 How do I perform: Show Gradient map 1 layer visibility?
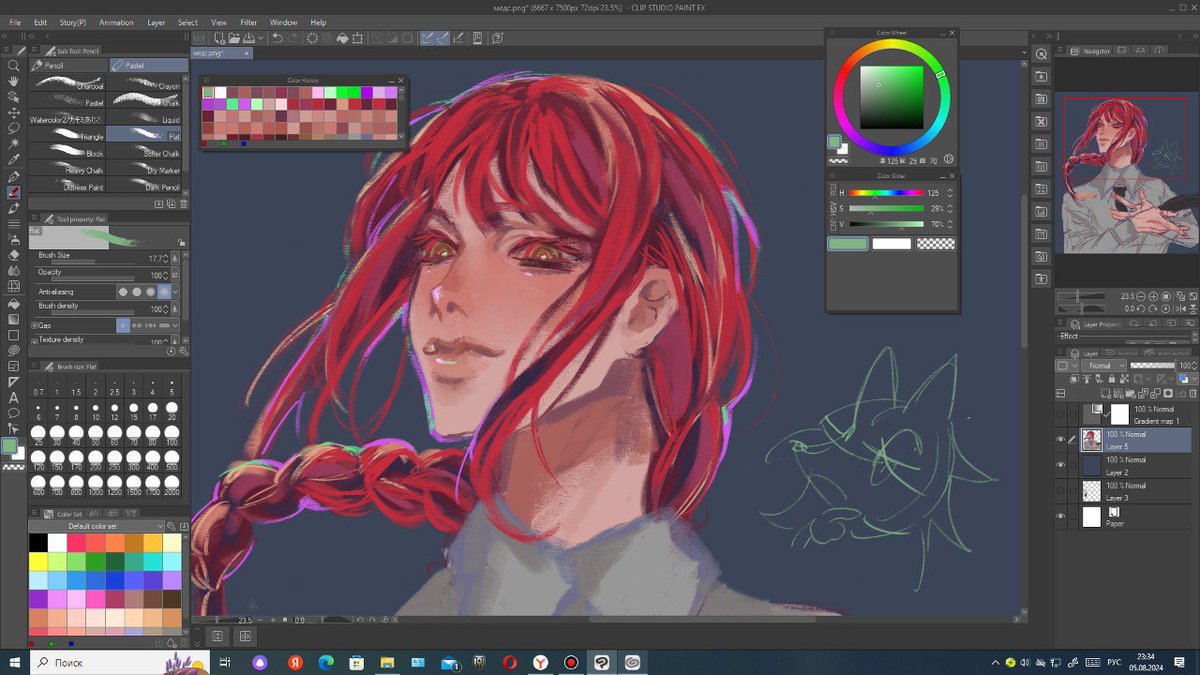coord(1060,414)
